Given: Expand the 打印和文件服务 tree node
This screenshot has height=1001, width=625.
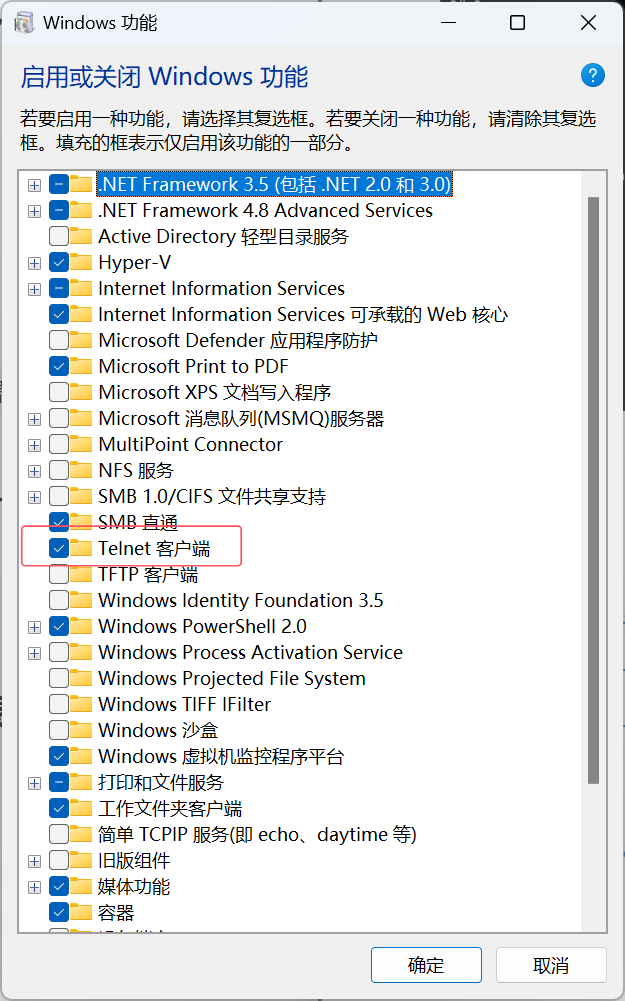Looking at the screenshot, I should [x=35, y=783].
